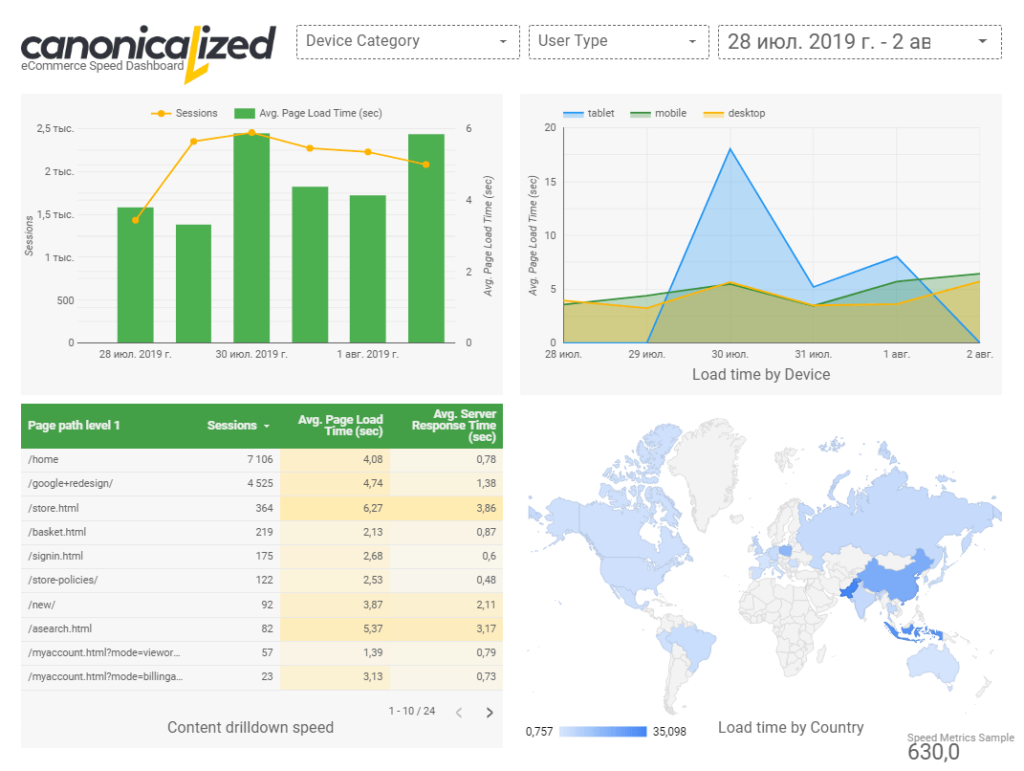Sort by Avg. Server Response Time header
Screen dimensions: 1024x771
(454, 426)
